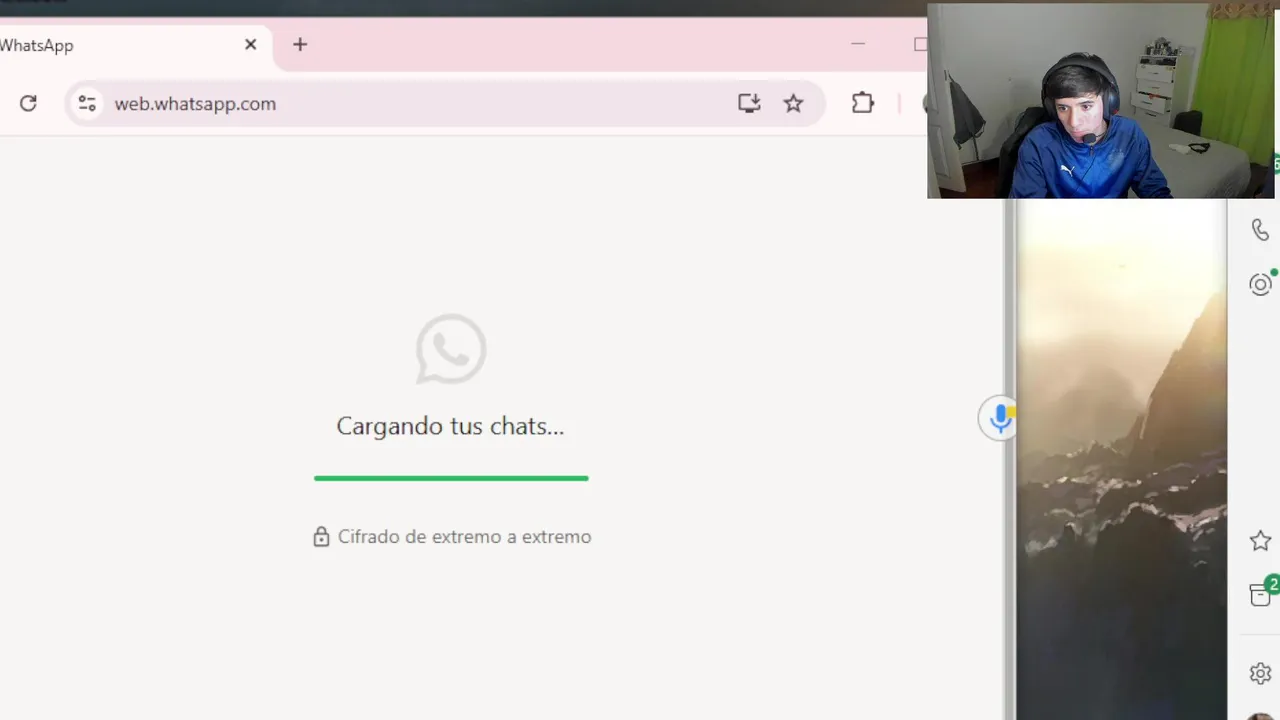The image size is (1280, 720).
Task: Bookmark this page with the star icon
Action: (793, 103)
